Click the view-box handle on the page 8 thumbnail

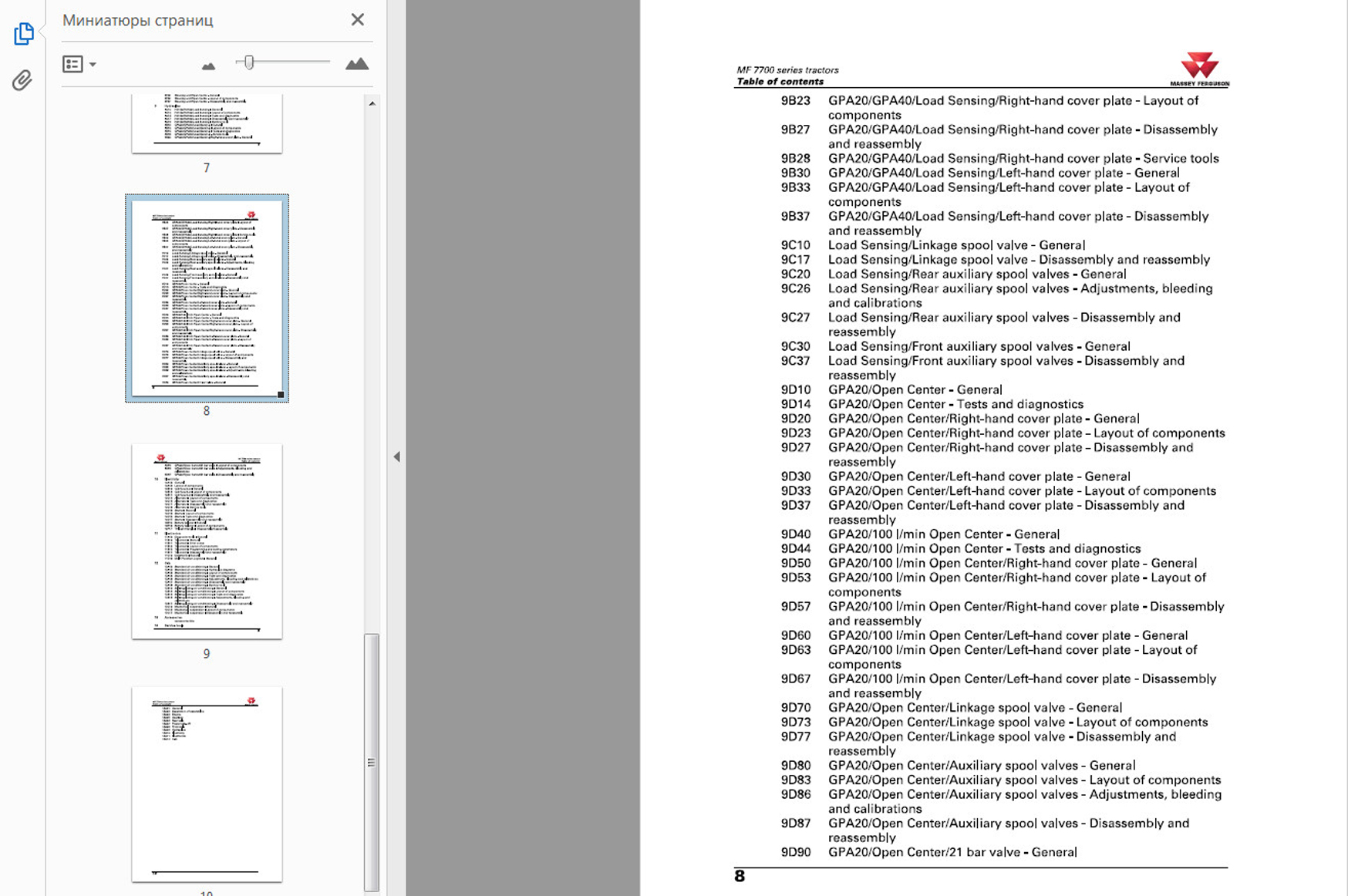pos(281,395)
